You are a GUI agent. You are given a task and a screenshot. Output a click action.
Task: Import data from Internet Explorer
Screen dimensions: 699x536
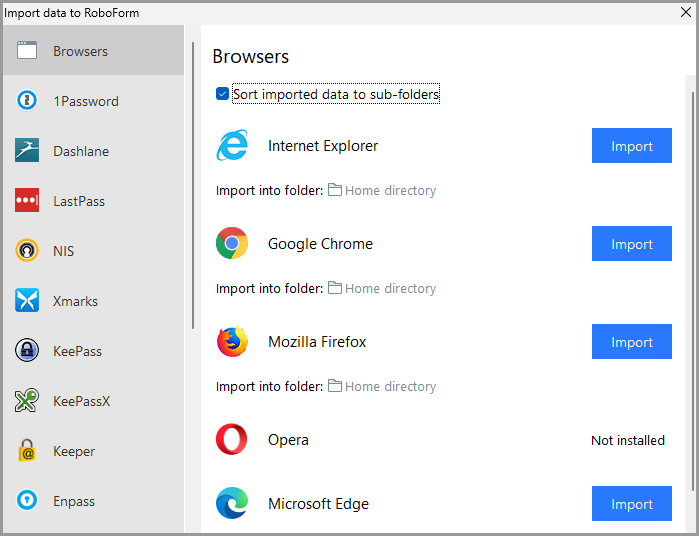pos(632,145)
